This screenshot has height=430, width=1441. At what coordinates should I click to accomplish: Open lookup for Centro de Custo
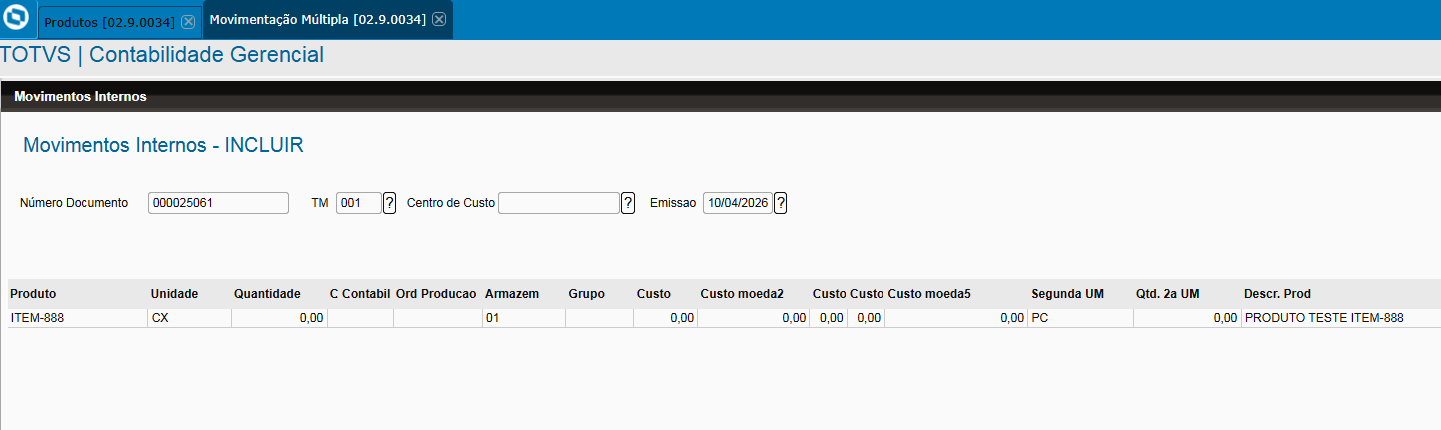pyautogui.click(x=628, y=203)
